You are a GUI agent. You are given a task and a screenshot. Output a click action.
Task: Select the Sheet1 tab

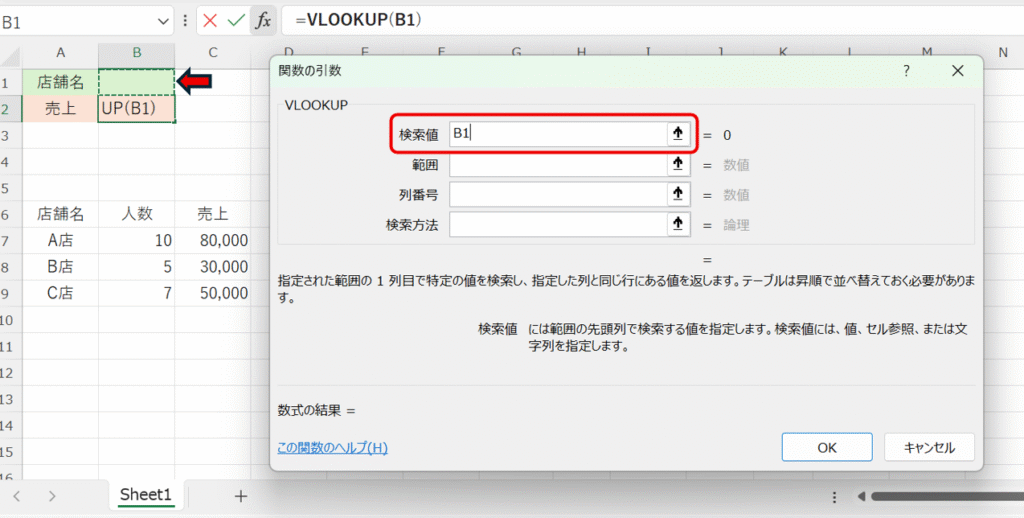click(x=146, y=495)
